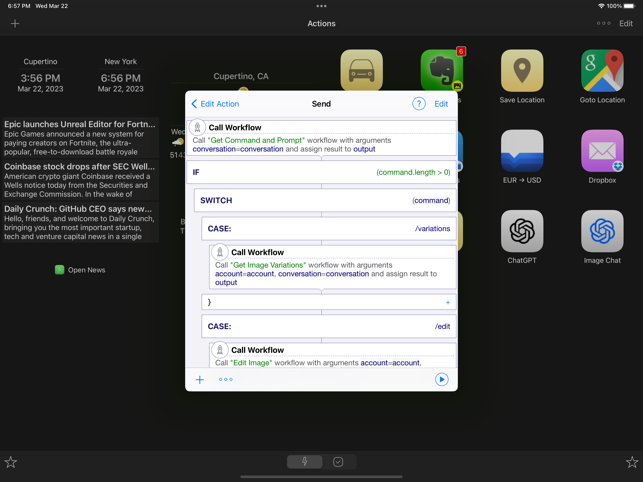The width and height of the screenshot is (643, 482).
Task: Tap the plus icon in the Actions top bar
Action: pyautogui.click(x=15, y=24)
